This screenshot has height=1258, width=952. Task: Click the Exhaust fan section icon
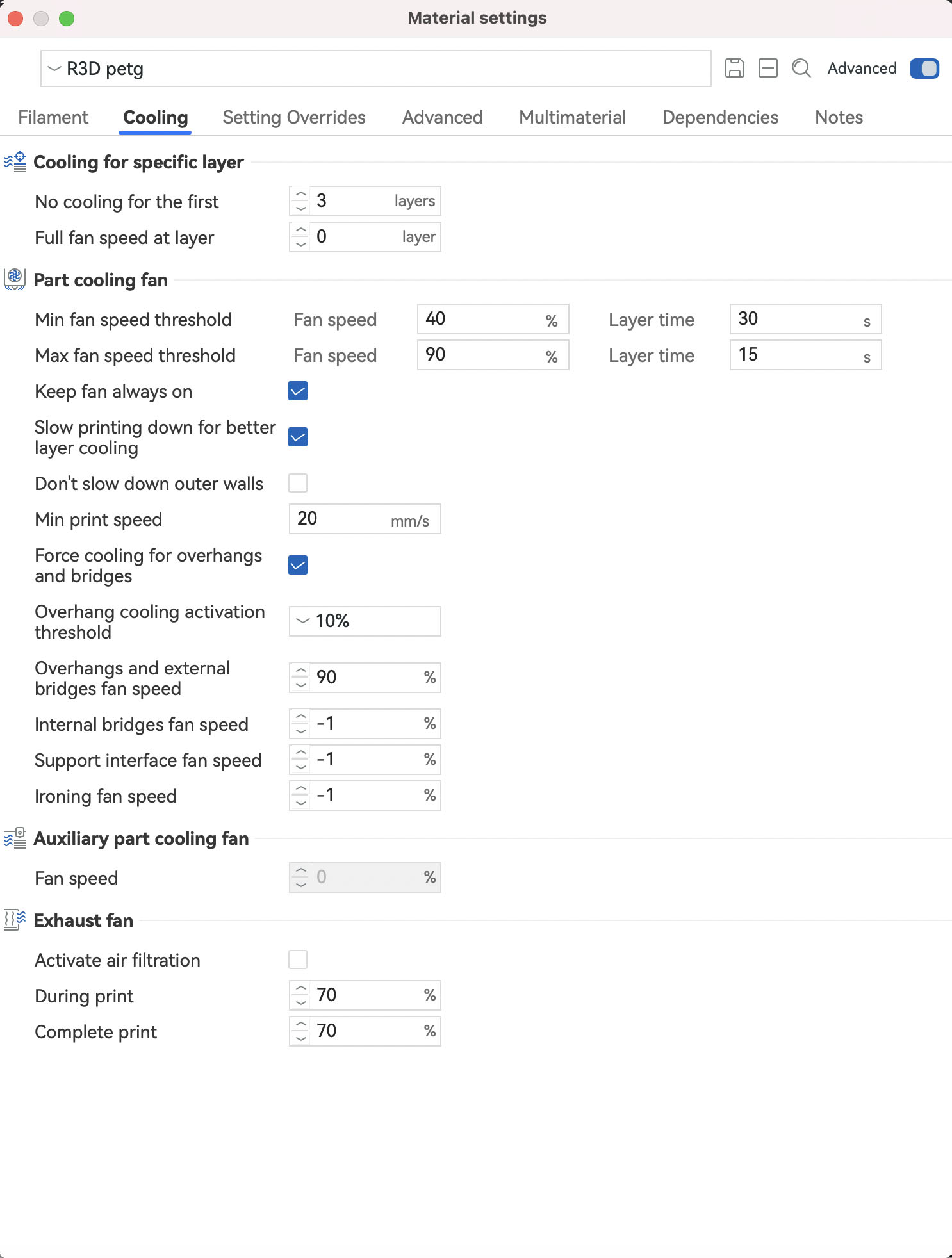[15, 920]
